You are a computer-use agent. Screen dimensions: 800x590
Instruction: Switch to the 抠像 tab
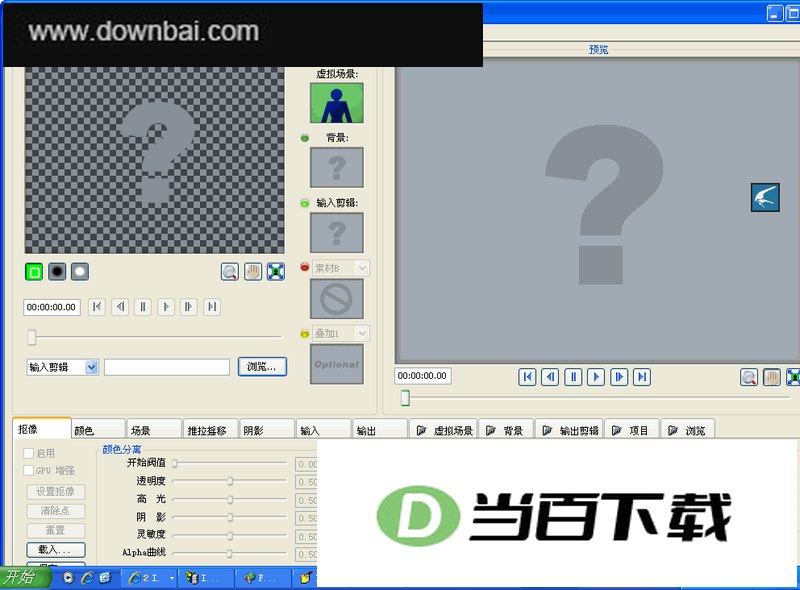coord(42,429)
